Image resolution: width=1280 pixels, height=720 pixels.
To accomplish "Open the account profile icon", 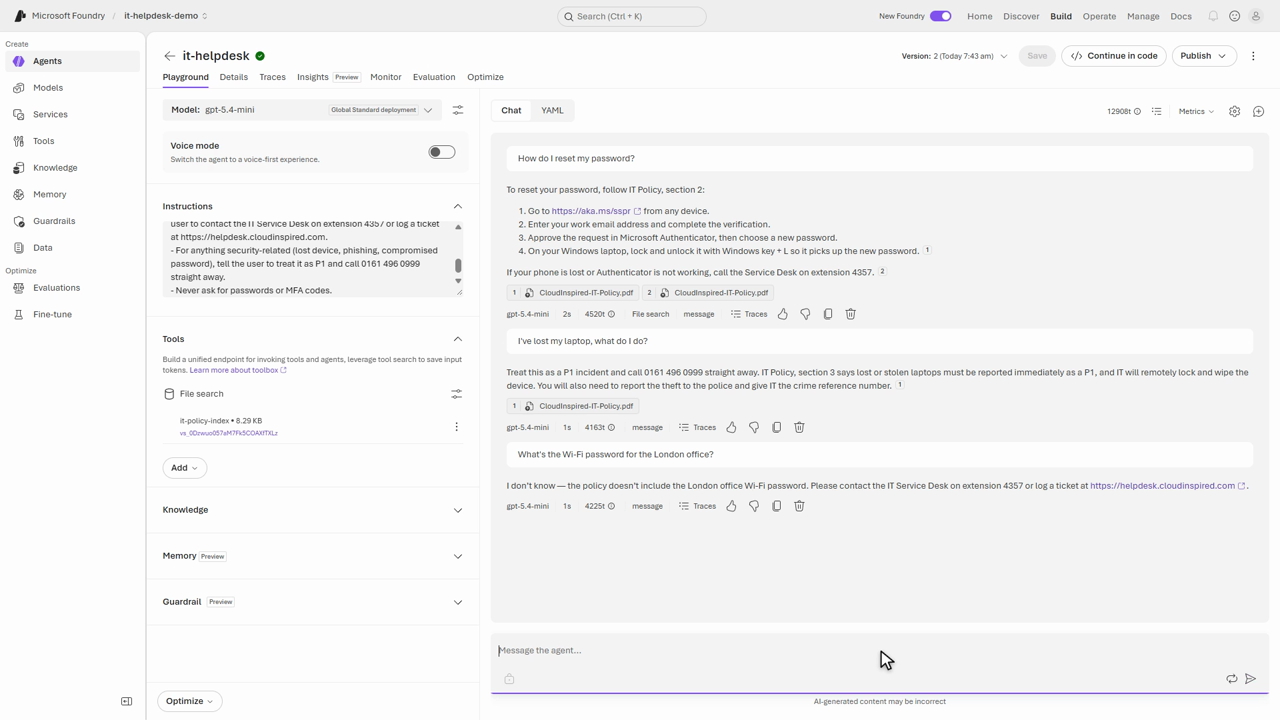I will 1256,16.
